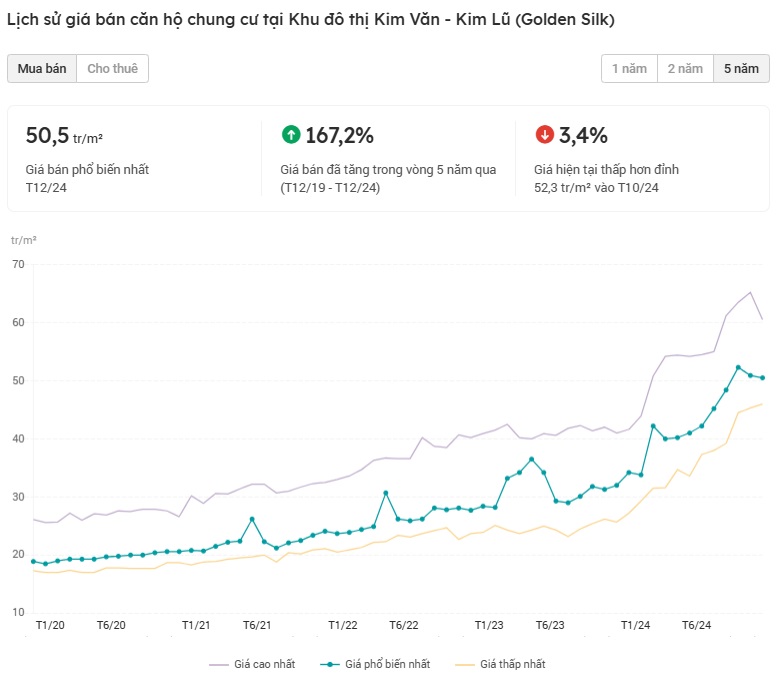Click the 167,2% increase figure
This screenshot has width=781, height=681.
pos(339,136)
